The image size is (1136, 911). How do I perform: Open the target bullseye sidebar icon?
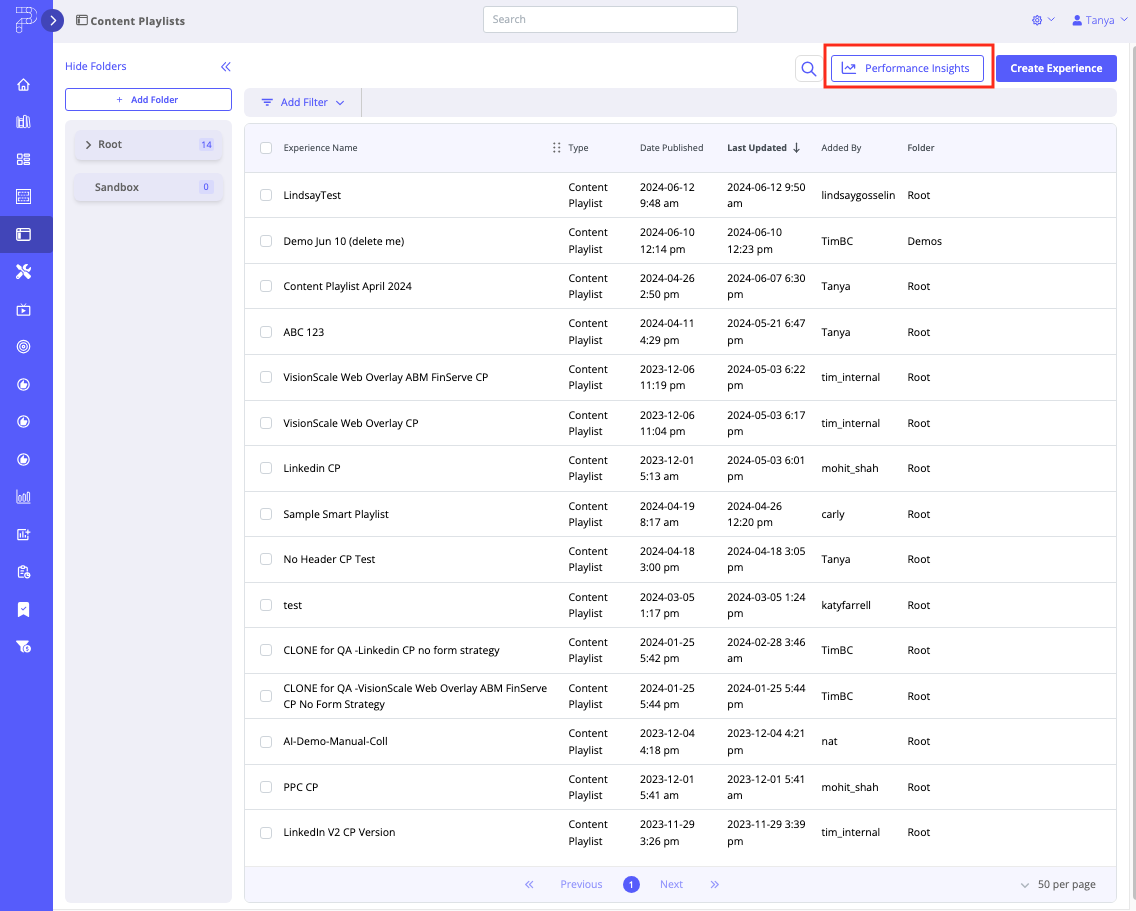[x=23, y=347]
